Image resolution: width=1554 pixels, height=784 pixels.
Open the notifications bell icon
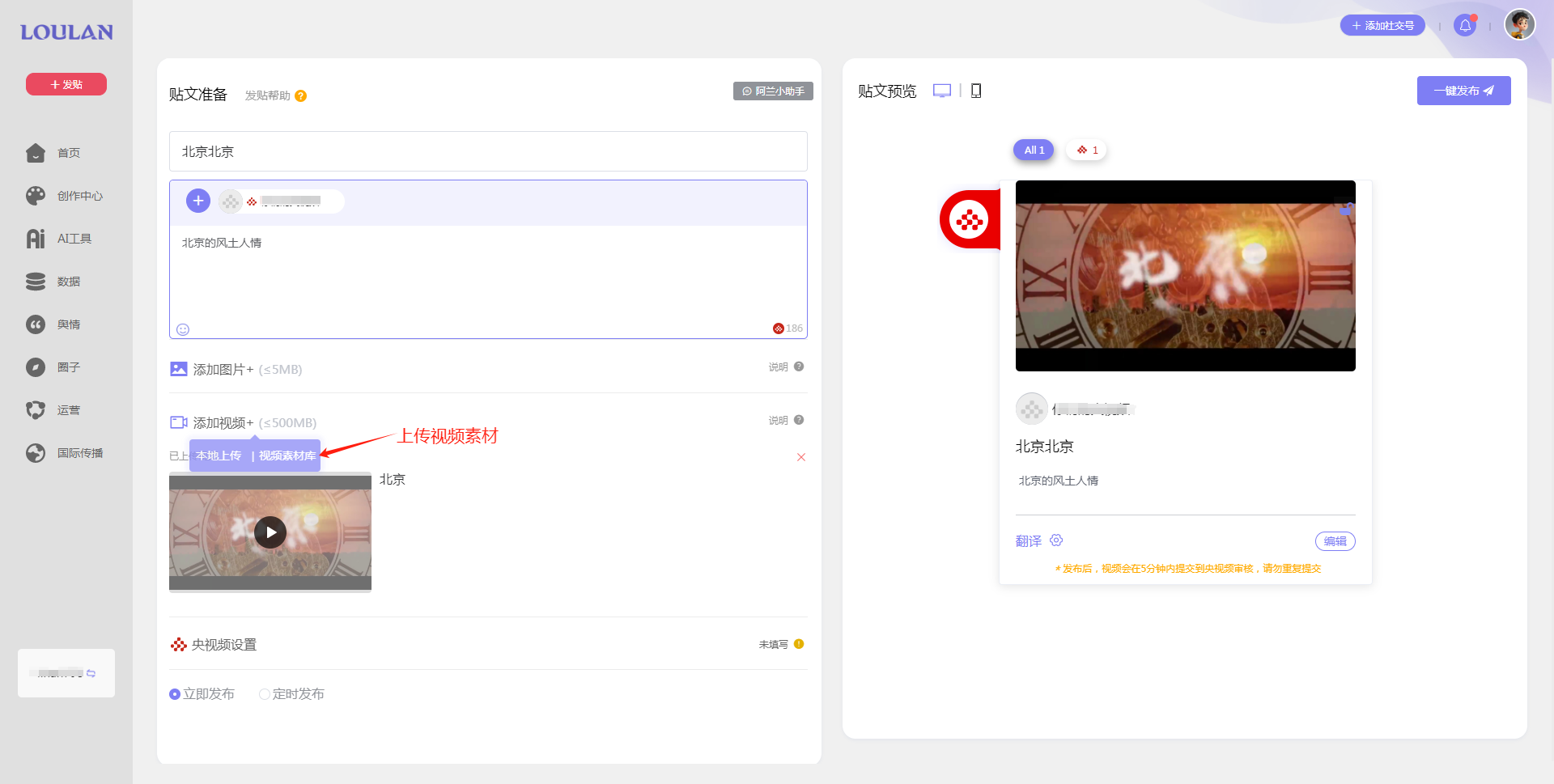pos(1465,25)
